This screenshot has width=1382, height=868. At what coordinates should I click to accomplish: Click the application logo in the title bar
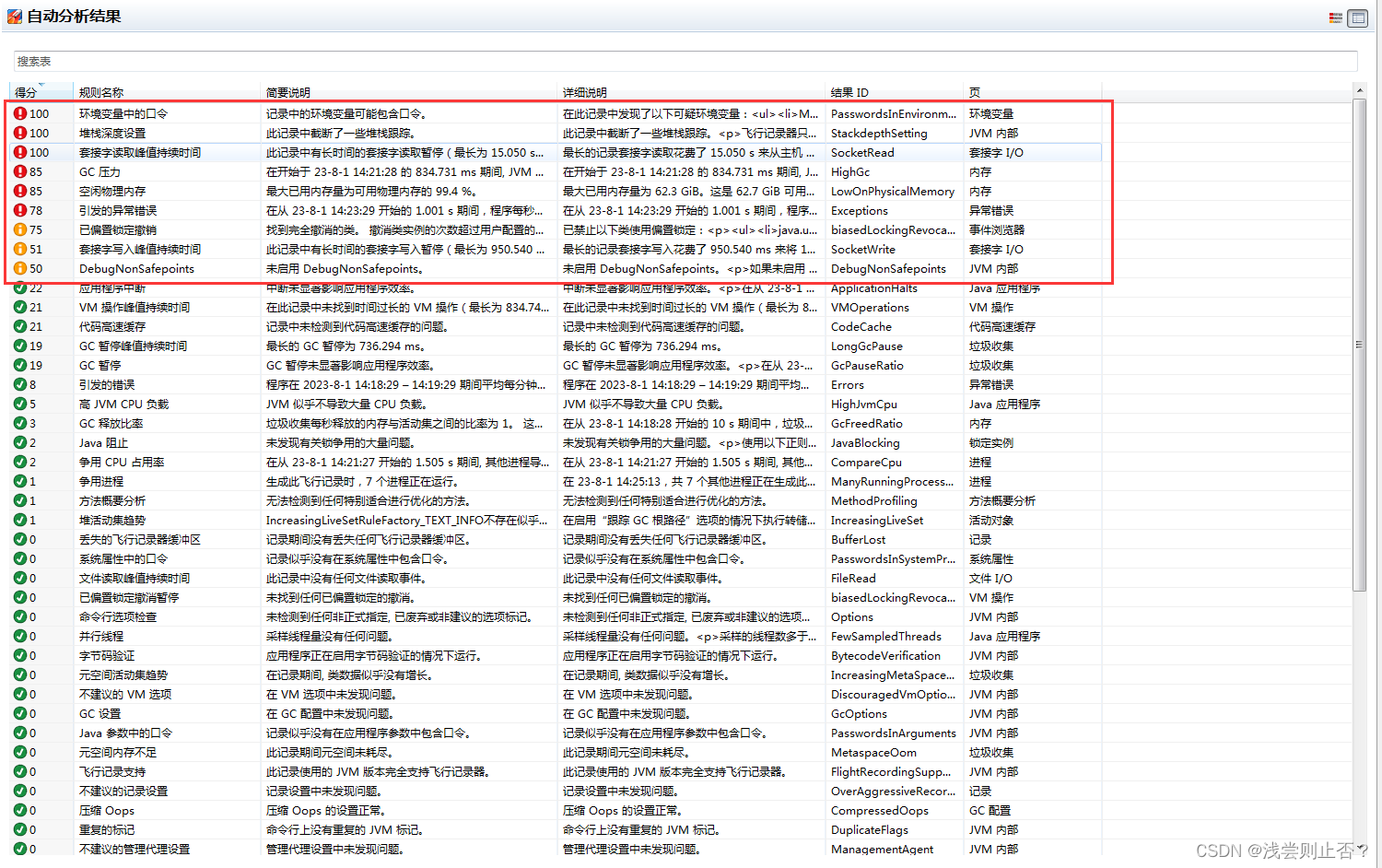click(x=14, y=17)
